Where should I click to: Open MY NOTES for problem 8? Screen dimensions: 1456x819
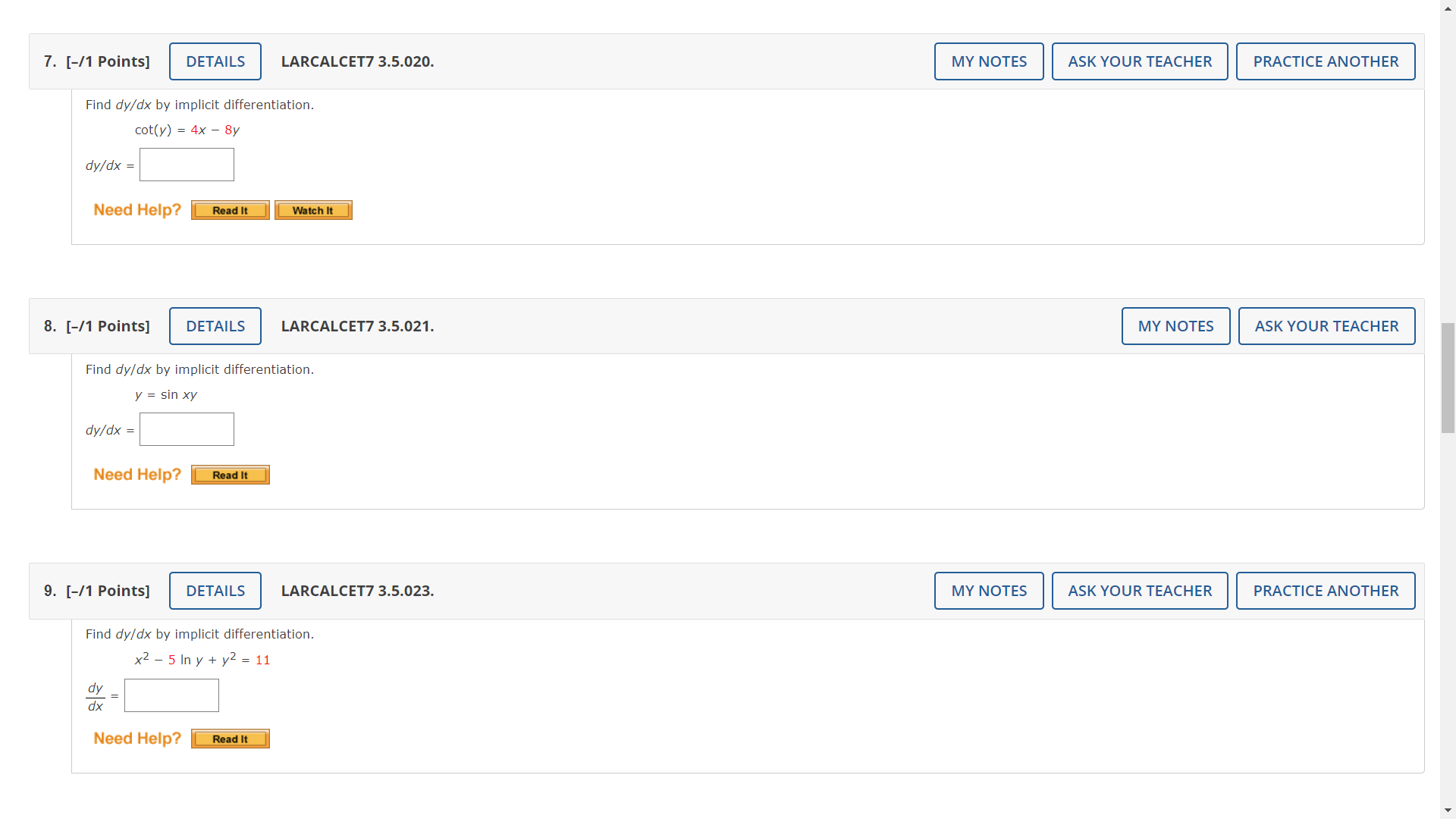(1175, 325)
